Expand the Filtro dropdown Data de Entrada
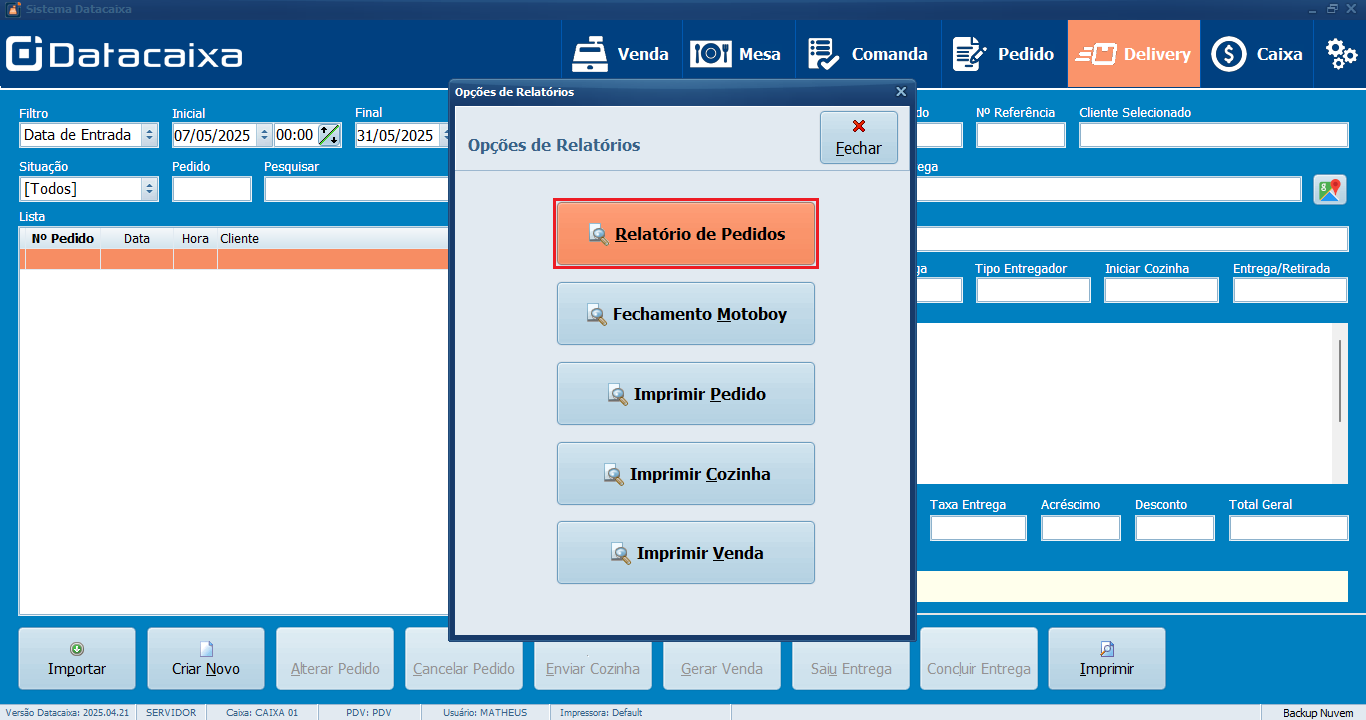Viewport: 1366px width, 720px height. tap(150, 135)
